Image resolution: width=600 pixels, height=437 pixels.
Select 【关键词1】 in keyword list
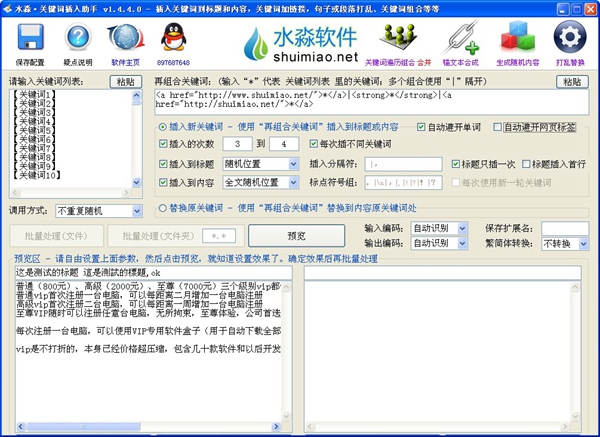pyautogui.click(x=34, y=95)
